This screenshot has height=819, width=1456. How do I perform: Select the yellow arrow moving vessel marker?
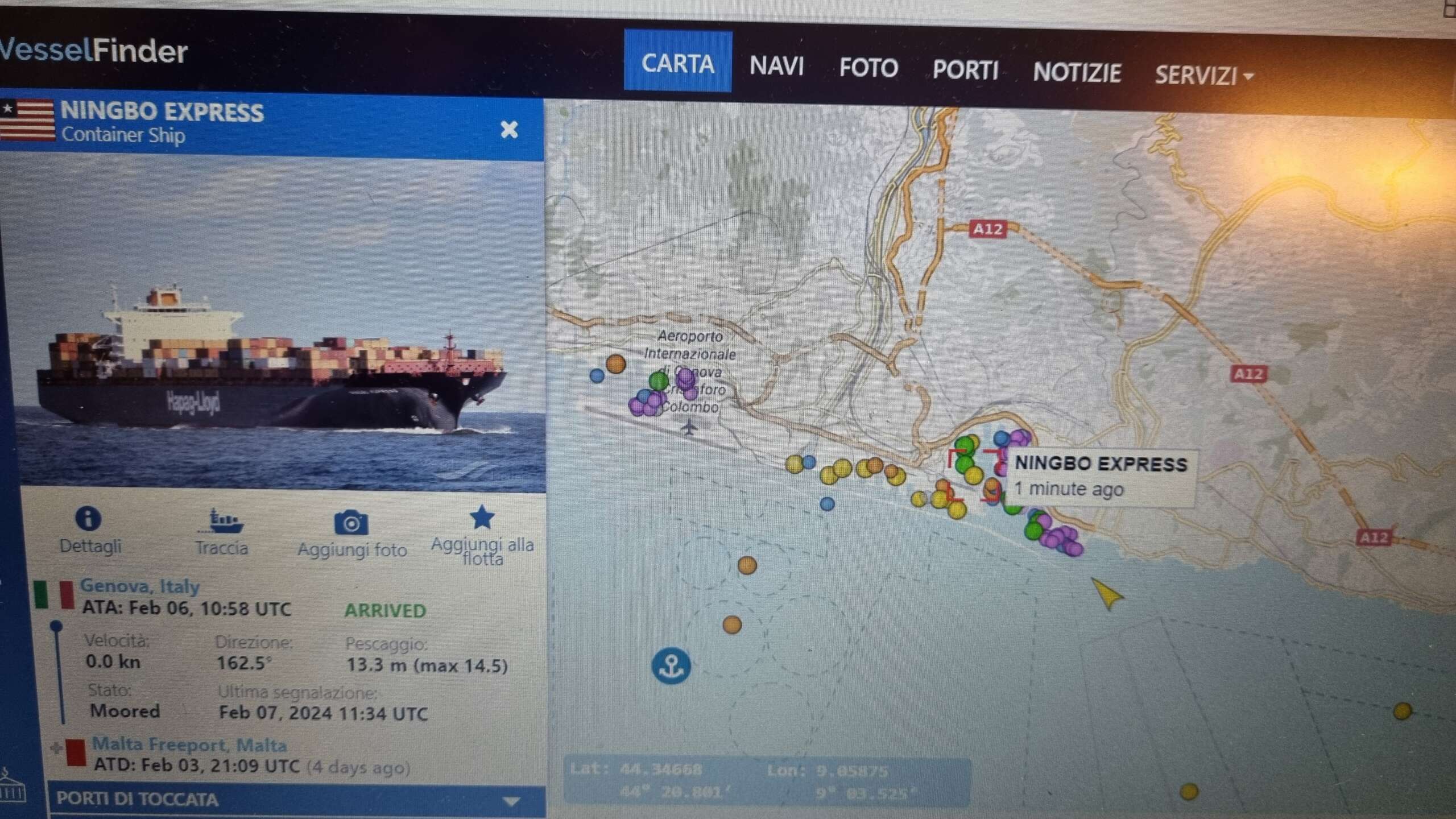click(1107, 594)
